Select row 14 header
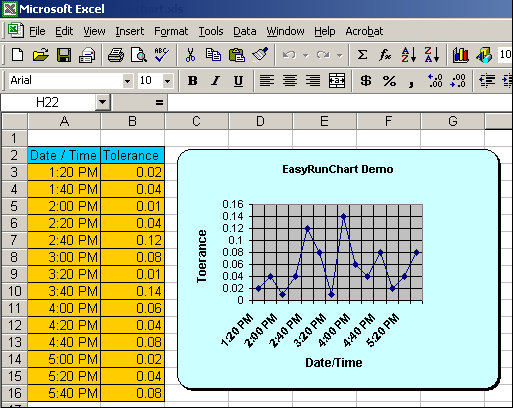 tap(14, 359)
